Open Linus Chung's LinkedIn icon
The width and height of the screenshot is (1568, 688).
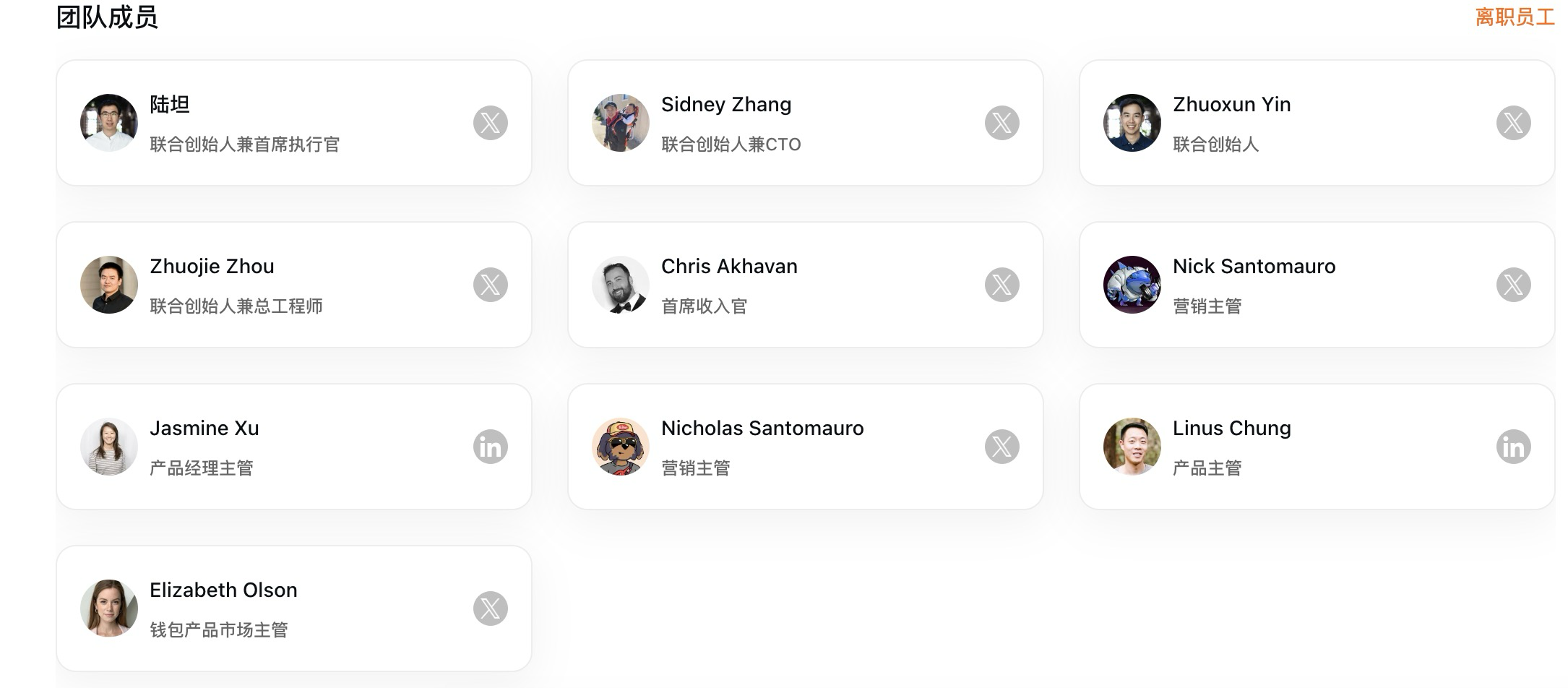(x=1514, y=447)
